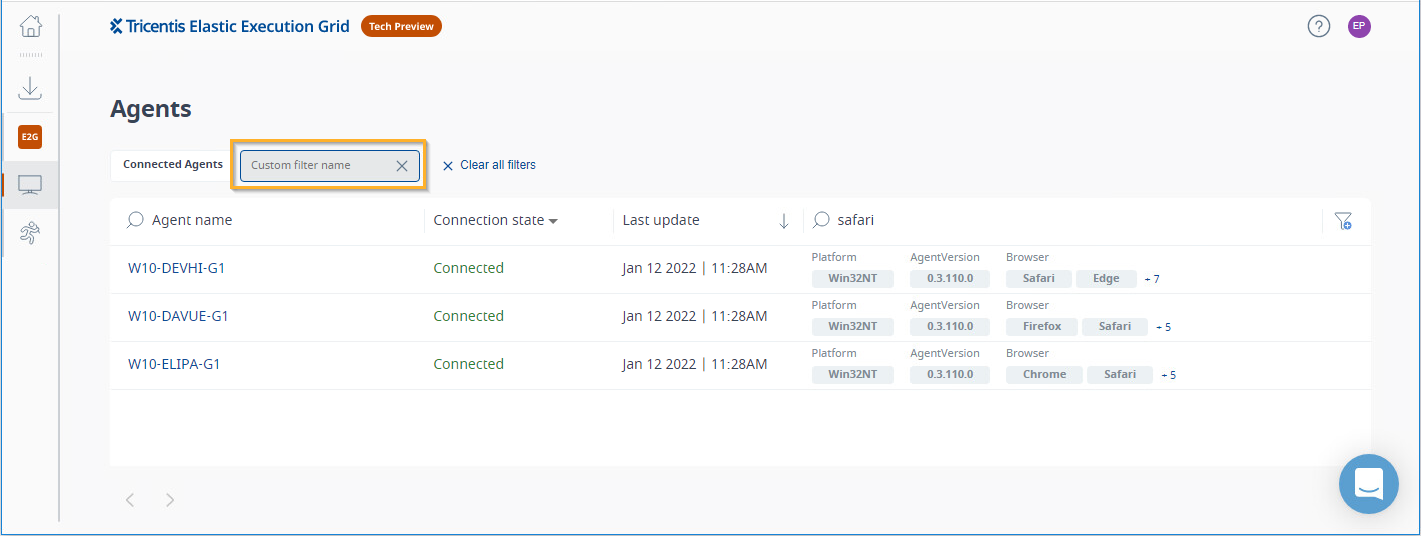This screenshot has height=536, width=1421.
Task: Open agent W10-ELIPA-G1
Action: [174, 364]
